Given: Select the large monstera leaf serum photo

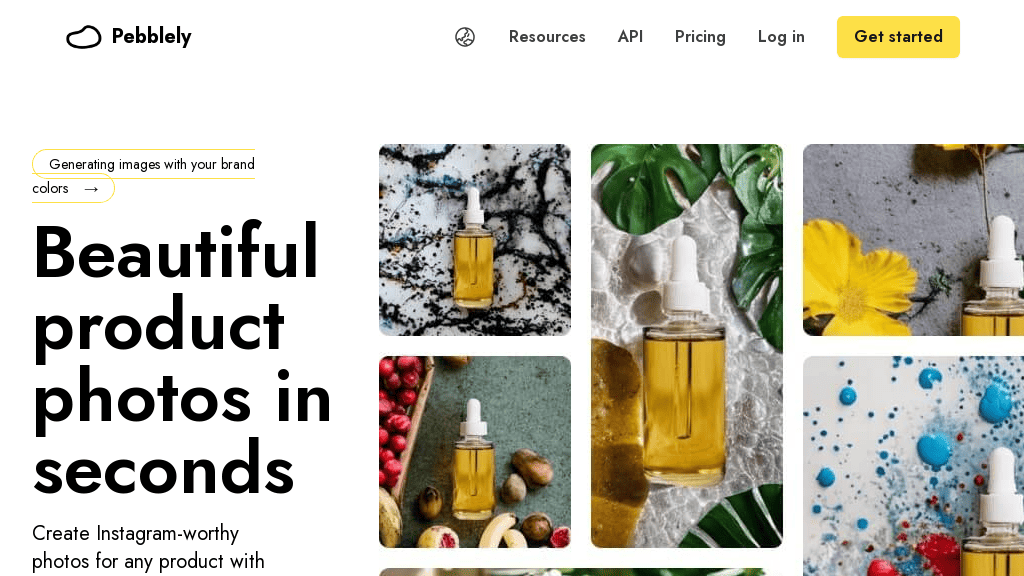Looking at the screenshot, I should tap(687, 345).
